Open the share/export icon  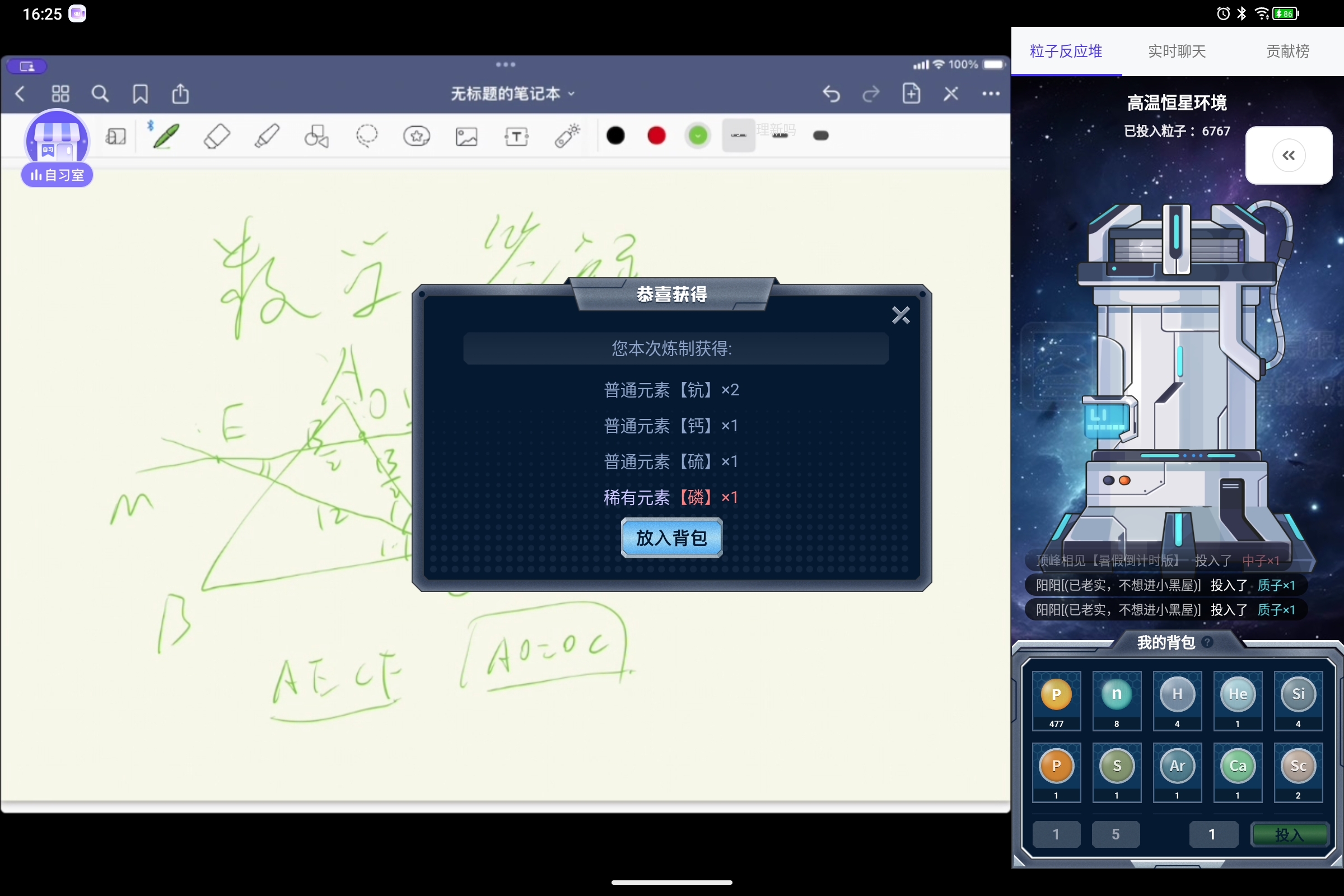tap(180, 93)
